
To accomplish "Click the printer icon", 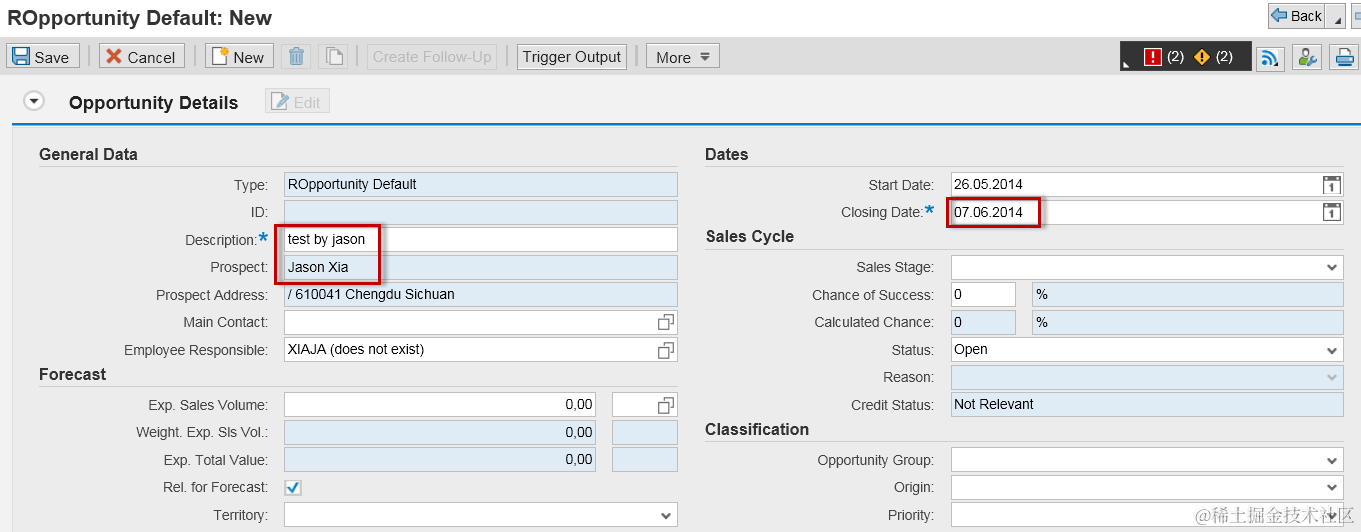I will [x=1344, y=57].
